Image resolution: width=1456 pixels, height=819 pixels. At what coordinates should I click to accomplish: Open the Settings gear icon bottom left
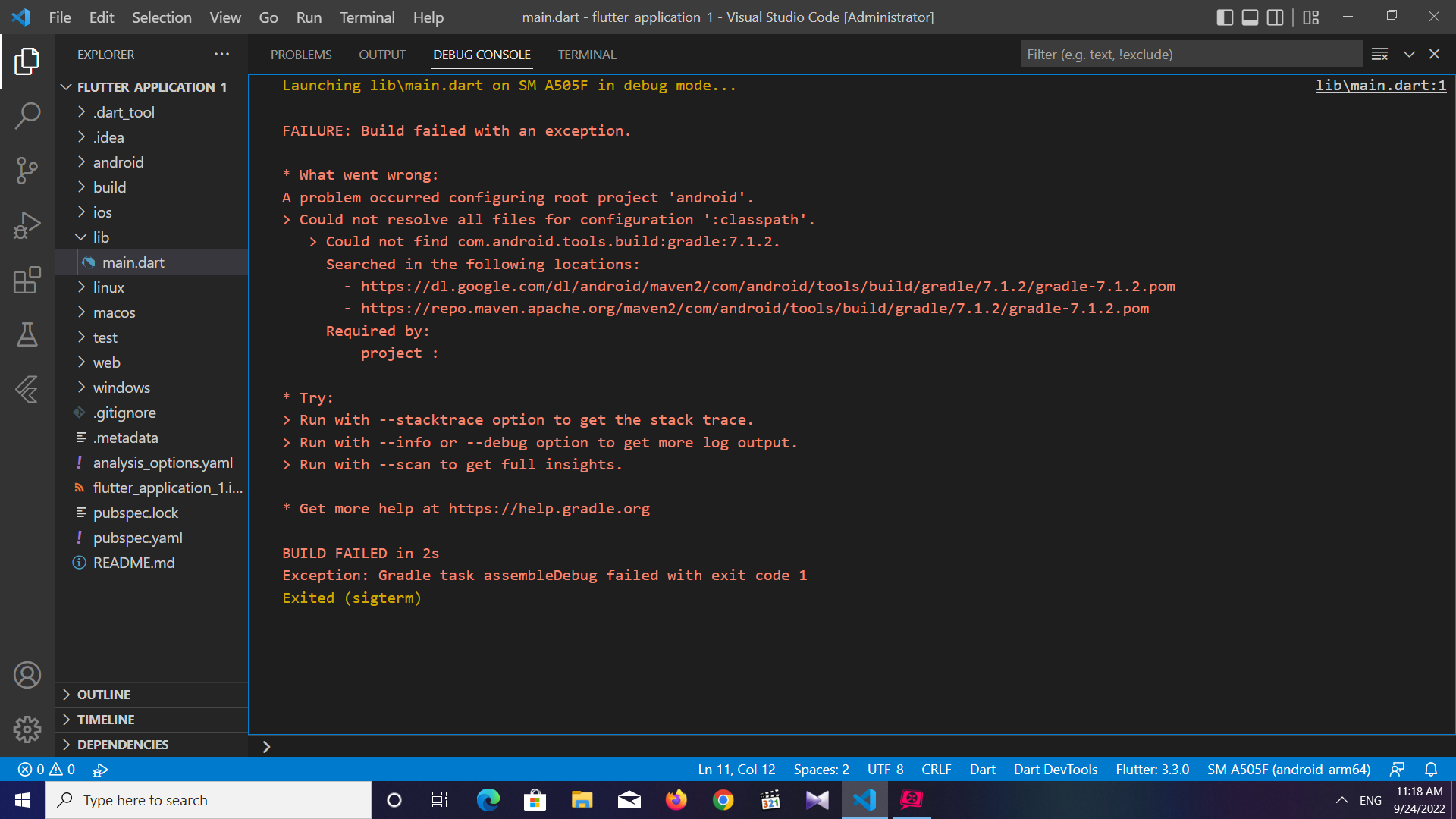(x=27, y=729)
